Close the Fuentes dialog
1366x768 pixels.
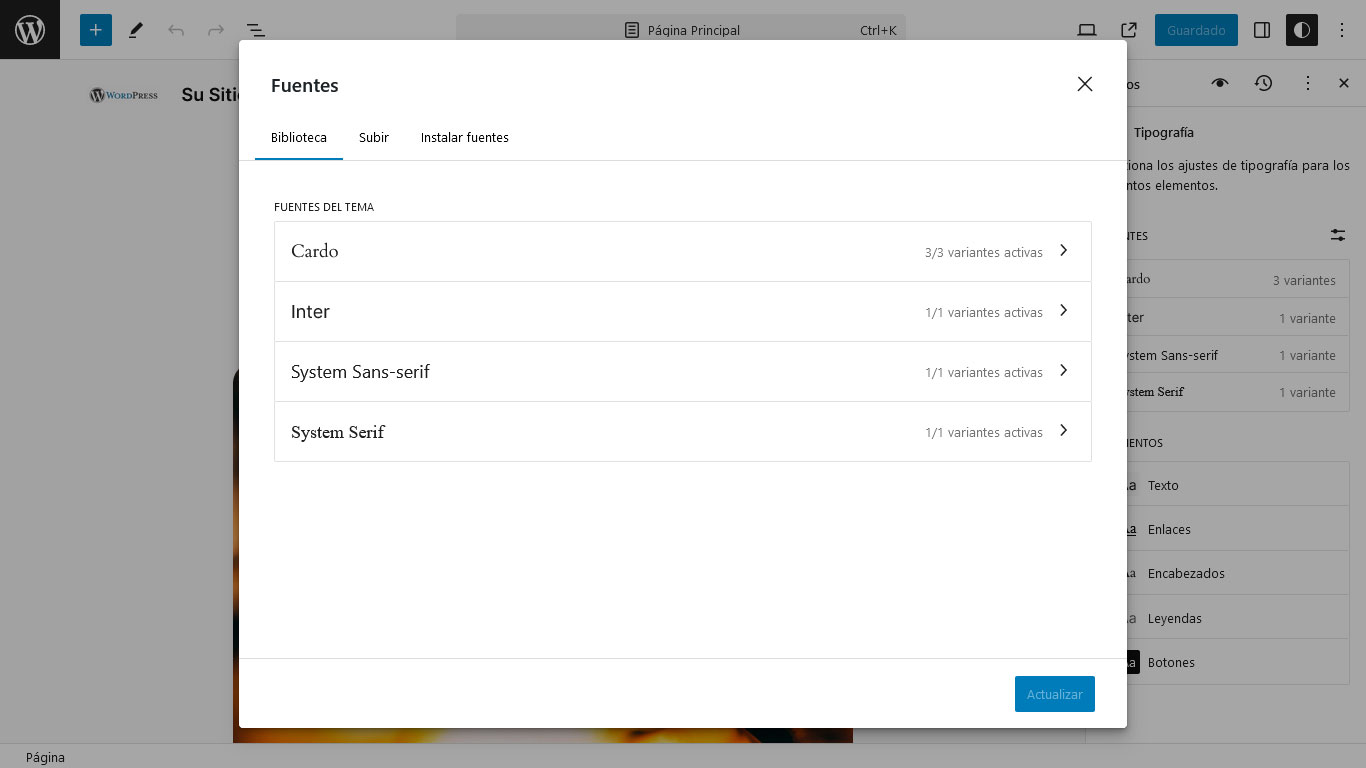1085,85
